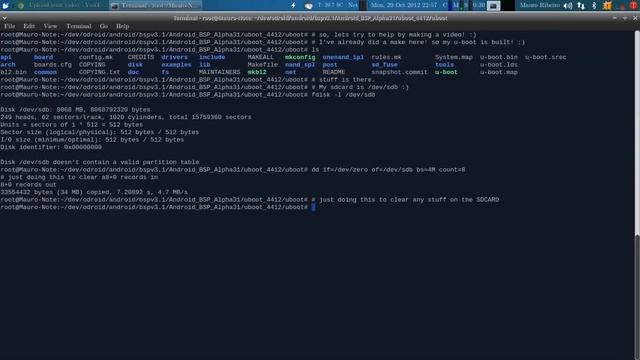Switch to the Upload your video browser window

[60, 5]
